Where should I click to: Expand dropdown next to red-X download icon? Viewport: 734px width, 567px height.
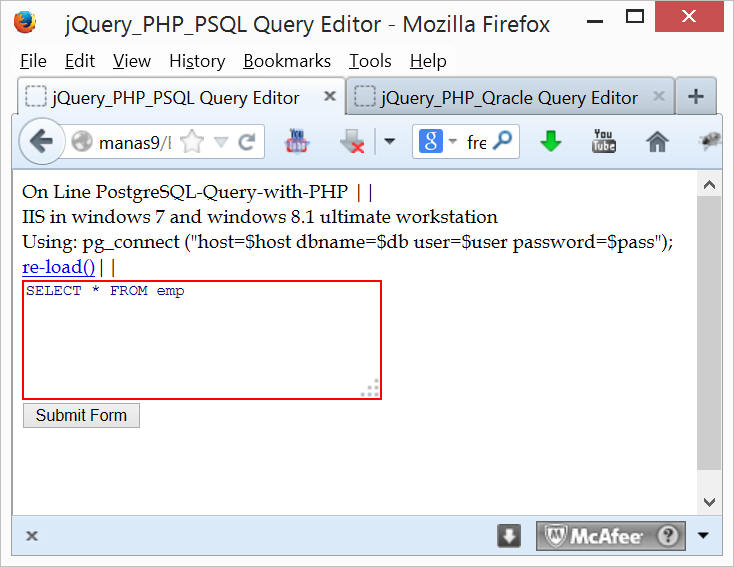pyautogui.click(x=389, y=142)
